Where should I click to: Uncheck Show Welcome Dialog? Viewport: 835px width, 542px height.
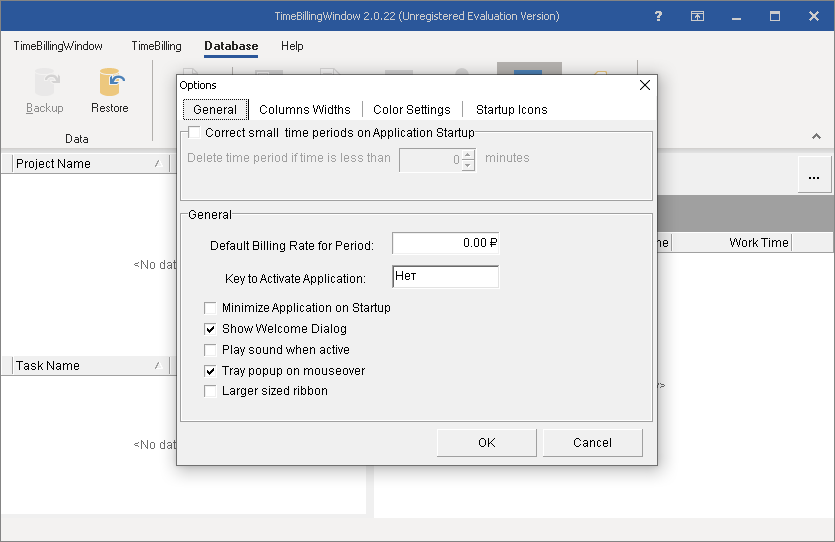tap(210, 329)
